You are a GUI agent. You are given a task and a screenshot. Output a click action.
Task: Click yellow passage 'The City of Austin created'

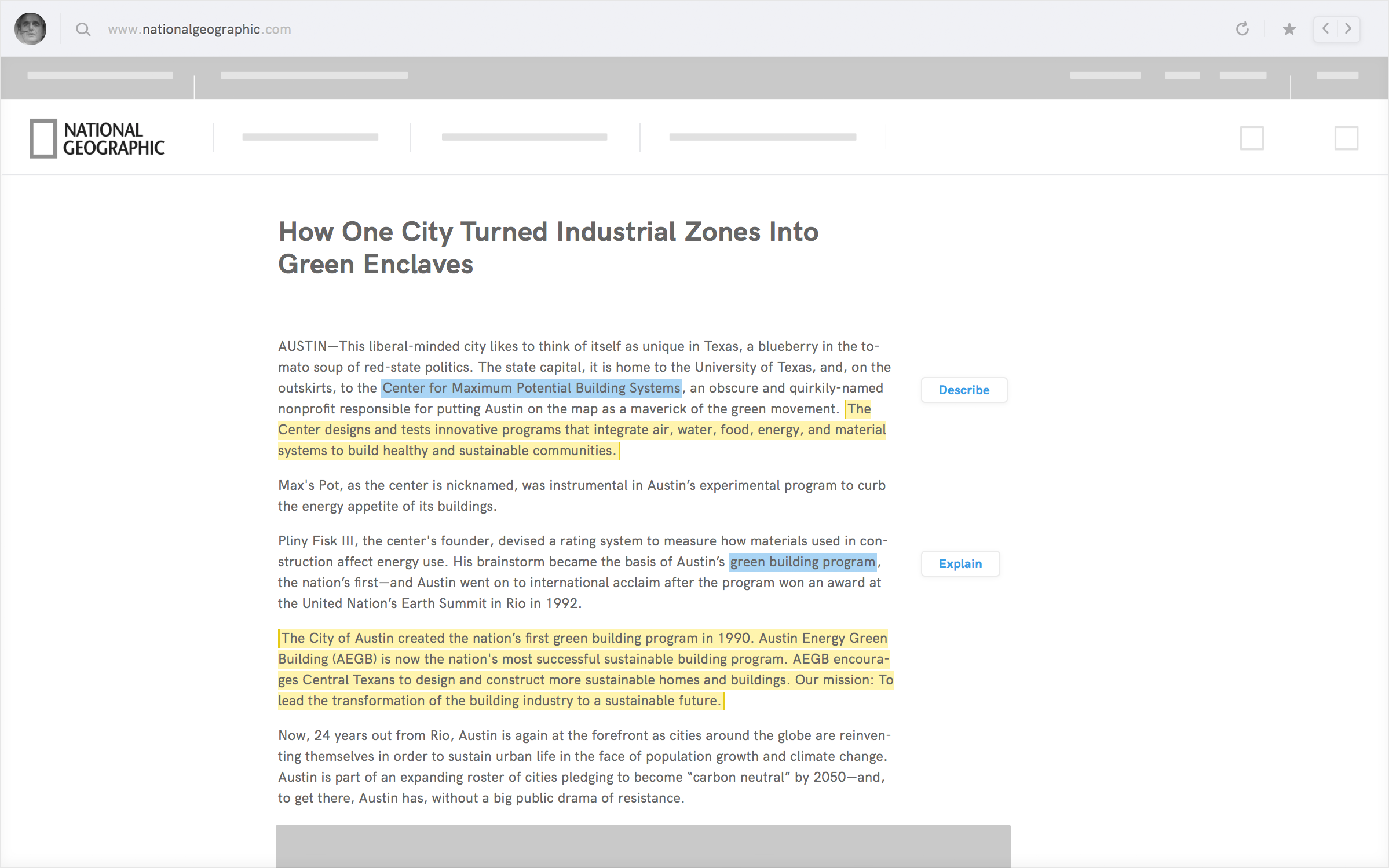[x=585, y=669]
